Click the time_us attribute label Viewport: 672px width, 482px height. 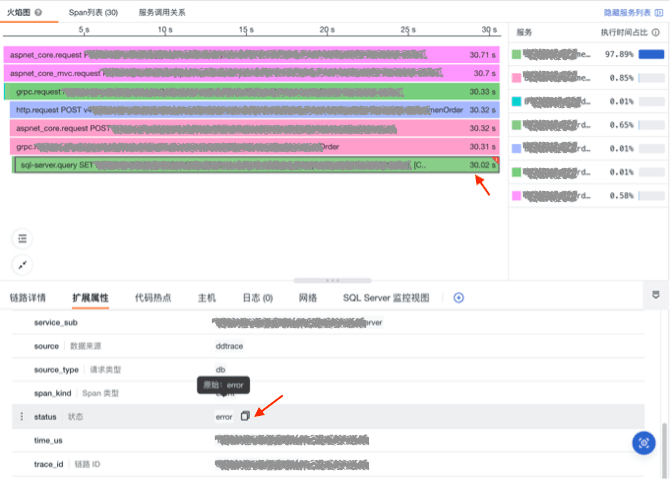48,440
